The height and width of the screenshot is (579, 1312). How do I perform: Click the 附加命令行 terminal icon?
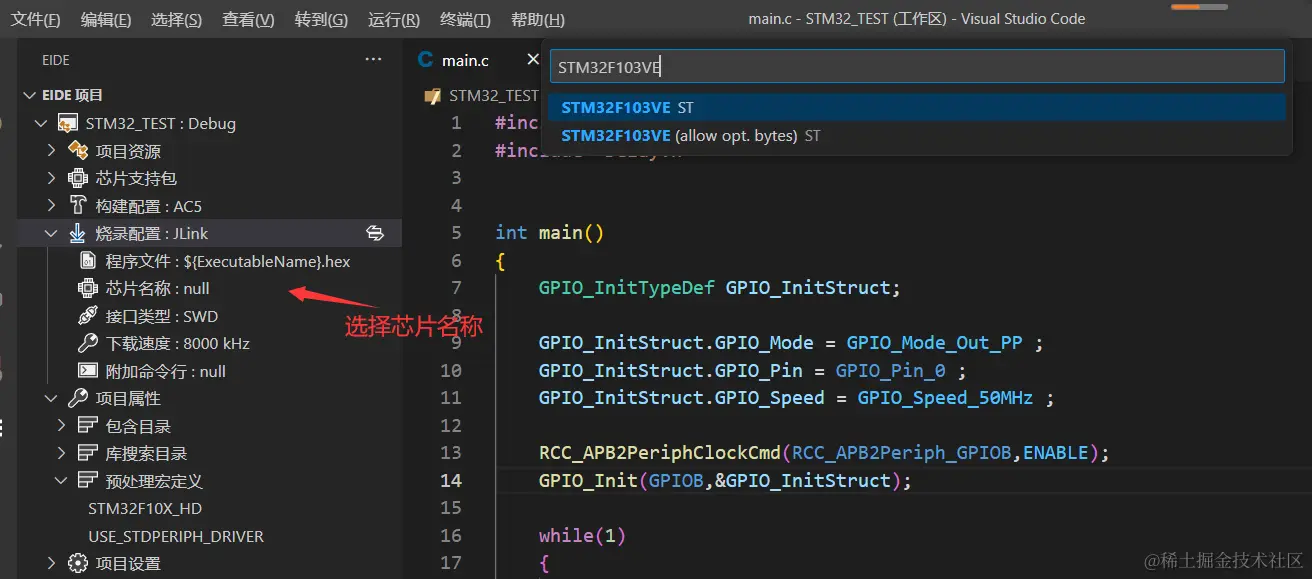click(88, 371)
